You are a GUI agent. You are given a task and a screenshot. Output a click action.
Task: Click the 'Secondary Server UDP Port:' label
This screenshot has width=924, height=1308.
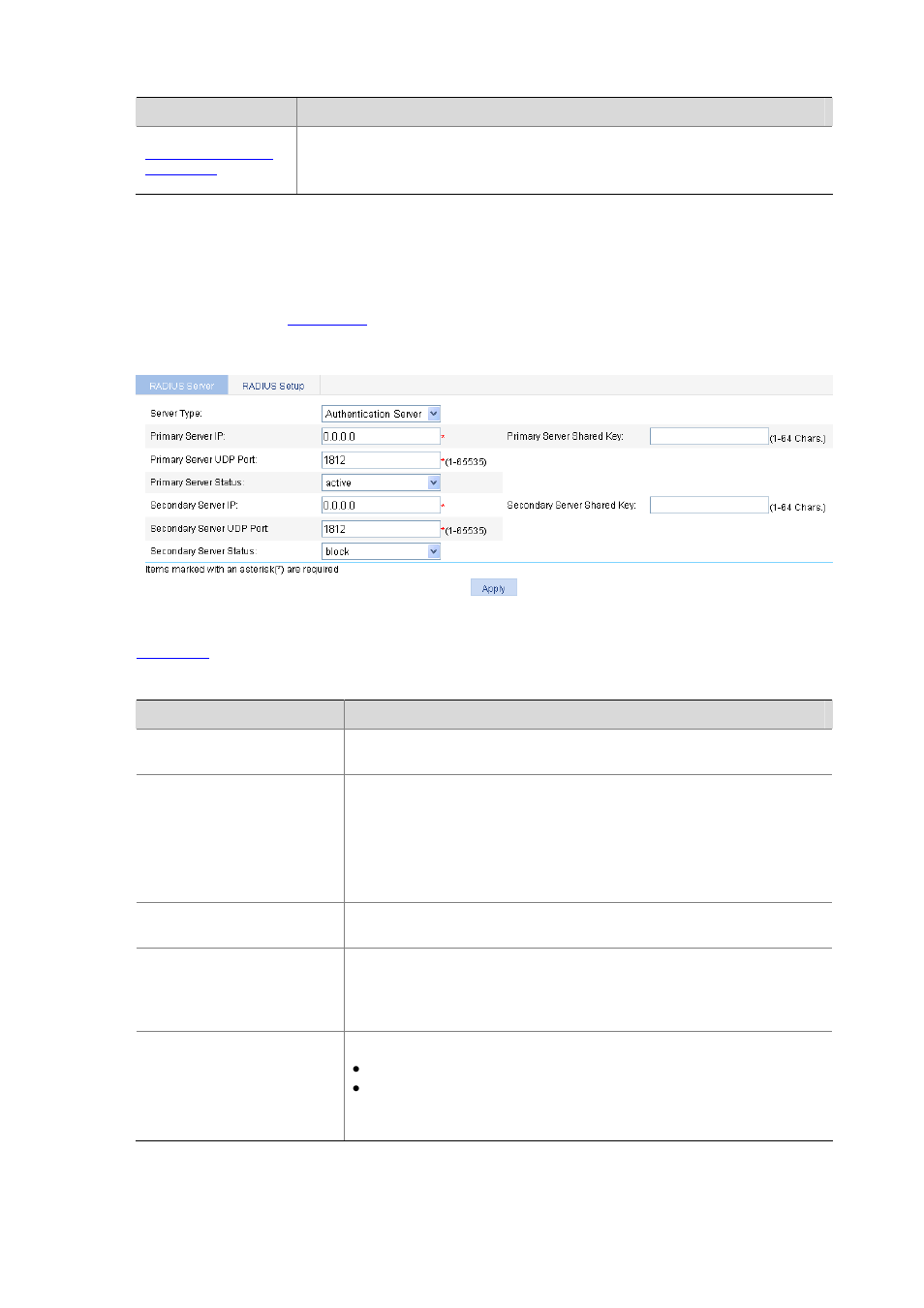pos(209,529)
